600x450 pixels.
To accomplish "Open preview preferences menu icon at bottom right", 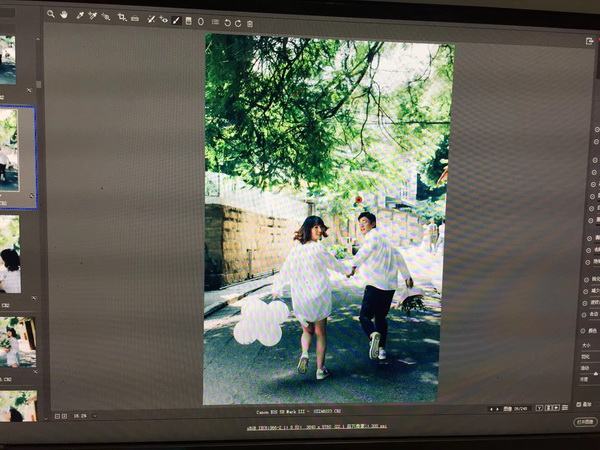I will tap(565, 408).
